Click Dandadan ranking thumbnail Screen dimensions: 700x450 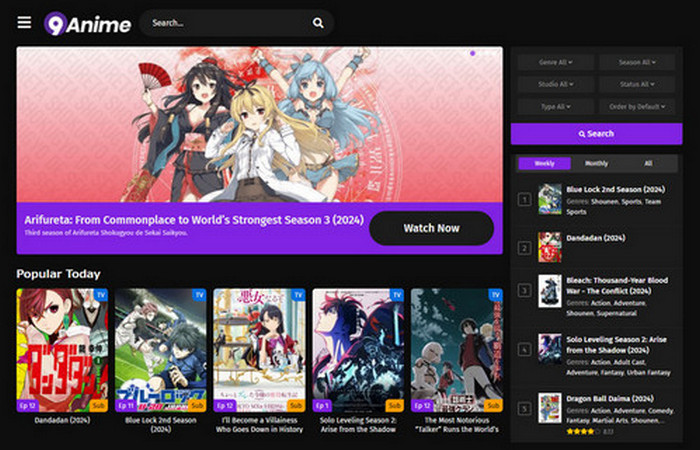[x=550, y=247]
